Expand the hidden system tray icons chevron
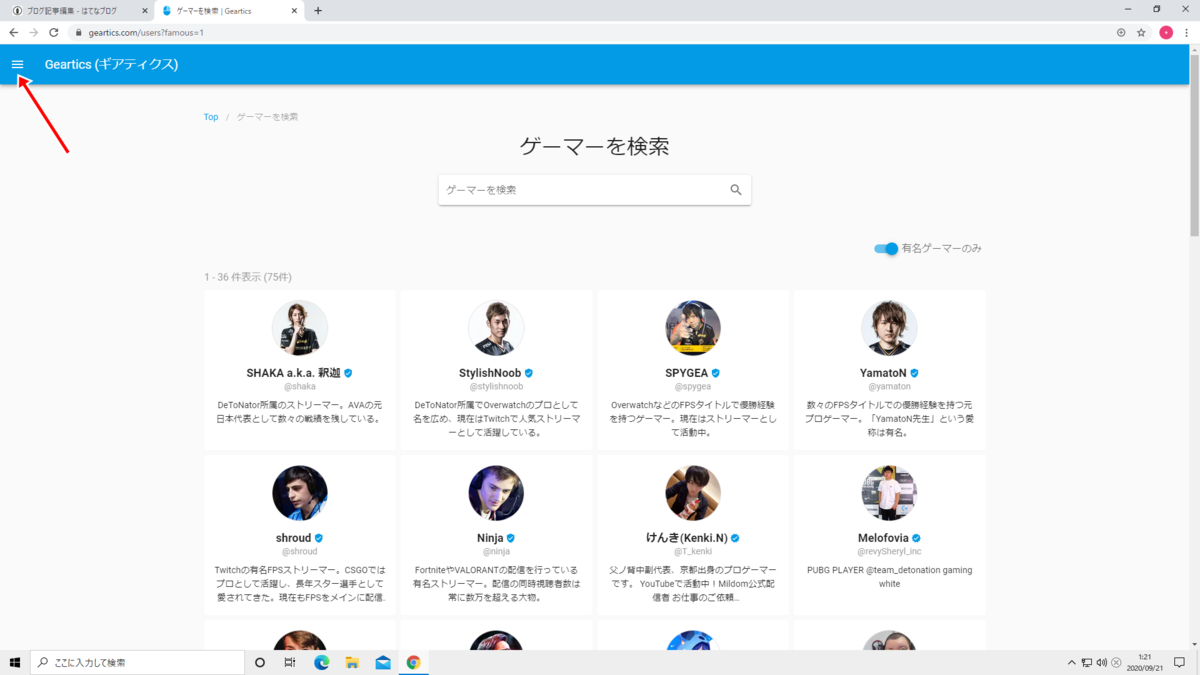The width and height of the screenshot is (1200, 675). (x=1072, y=662)
